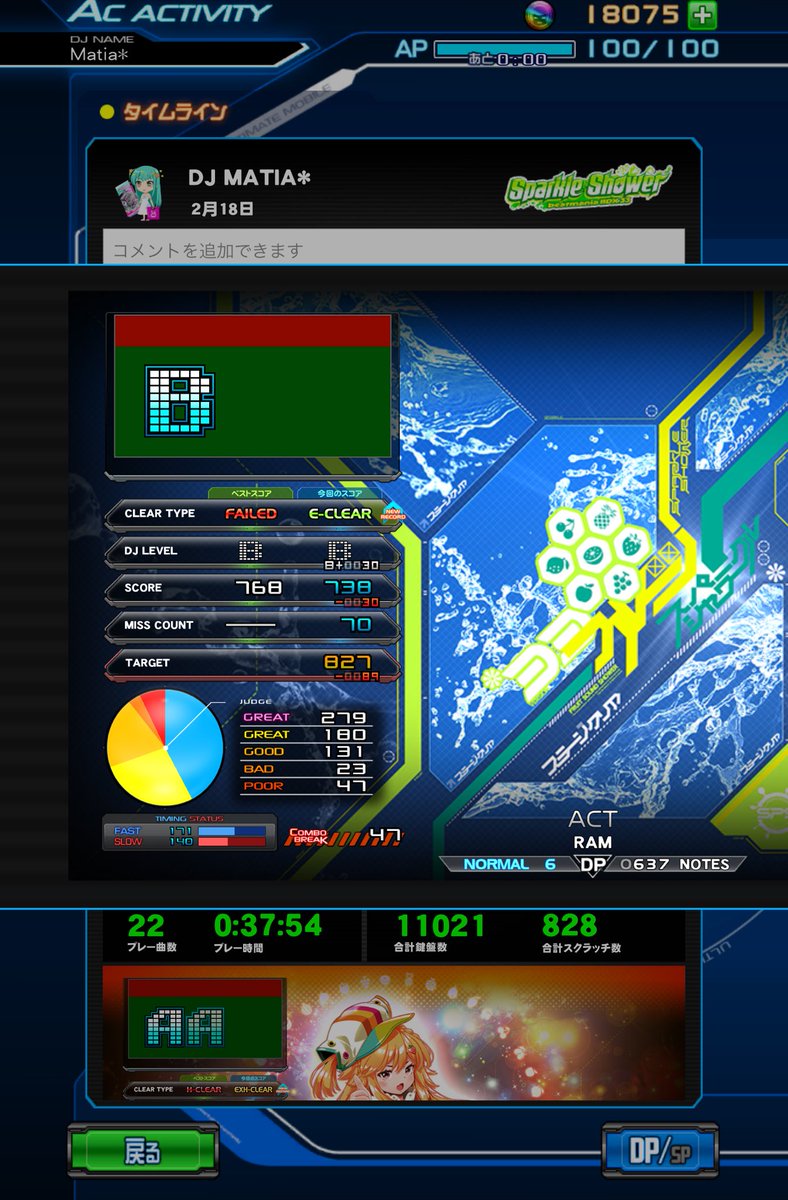Select the ベストスコア best score tab
Image resolution: width=788 pixels, height=1200 pixels.
click(x=250, y=494)
